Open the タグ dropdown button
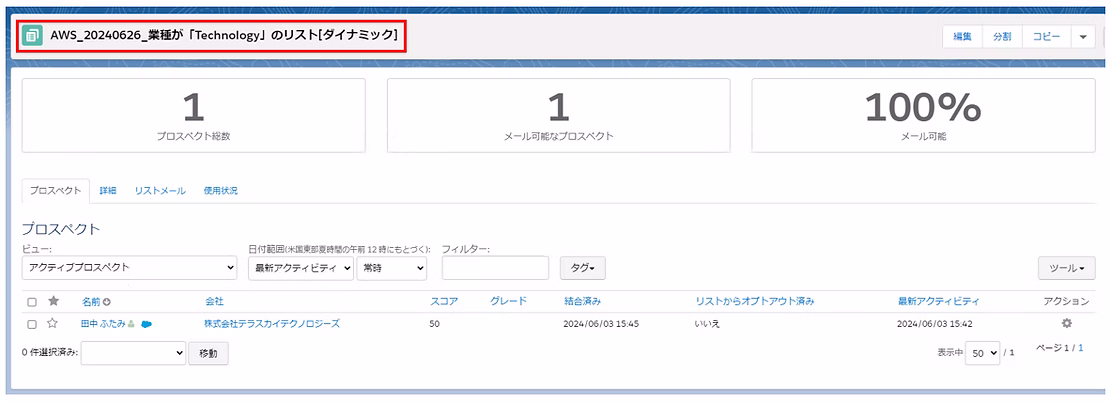Viewport: 1110px width, 402px height. [x=583, y=268]
